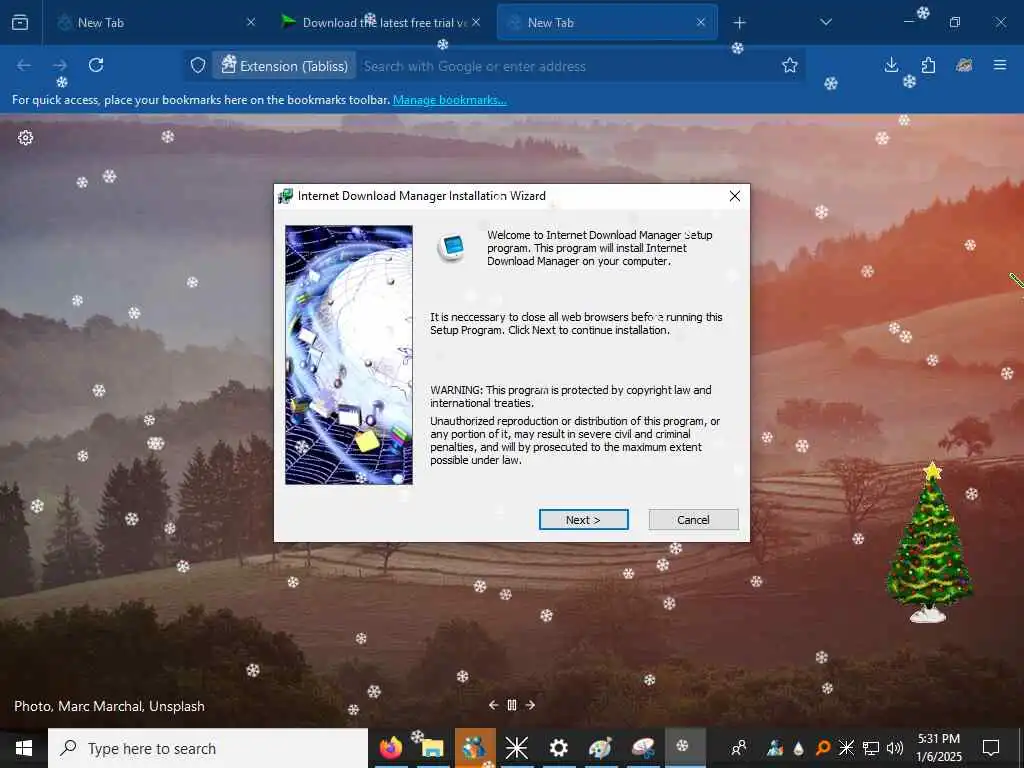Viewport: 1024px width, 768px height.
Task: Focus the Type here to search box
Action: point(208,748)
